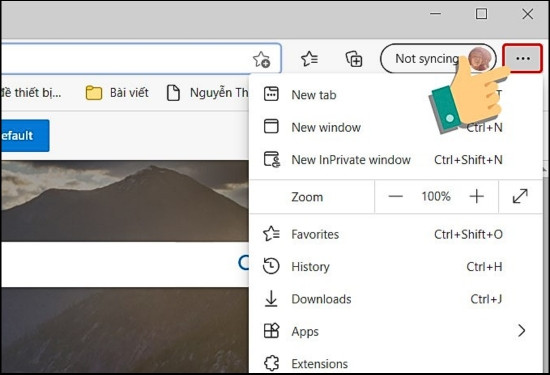
Task: Enter full screen via diagonal arrow
Action: (520, 196)
